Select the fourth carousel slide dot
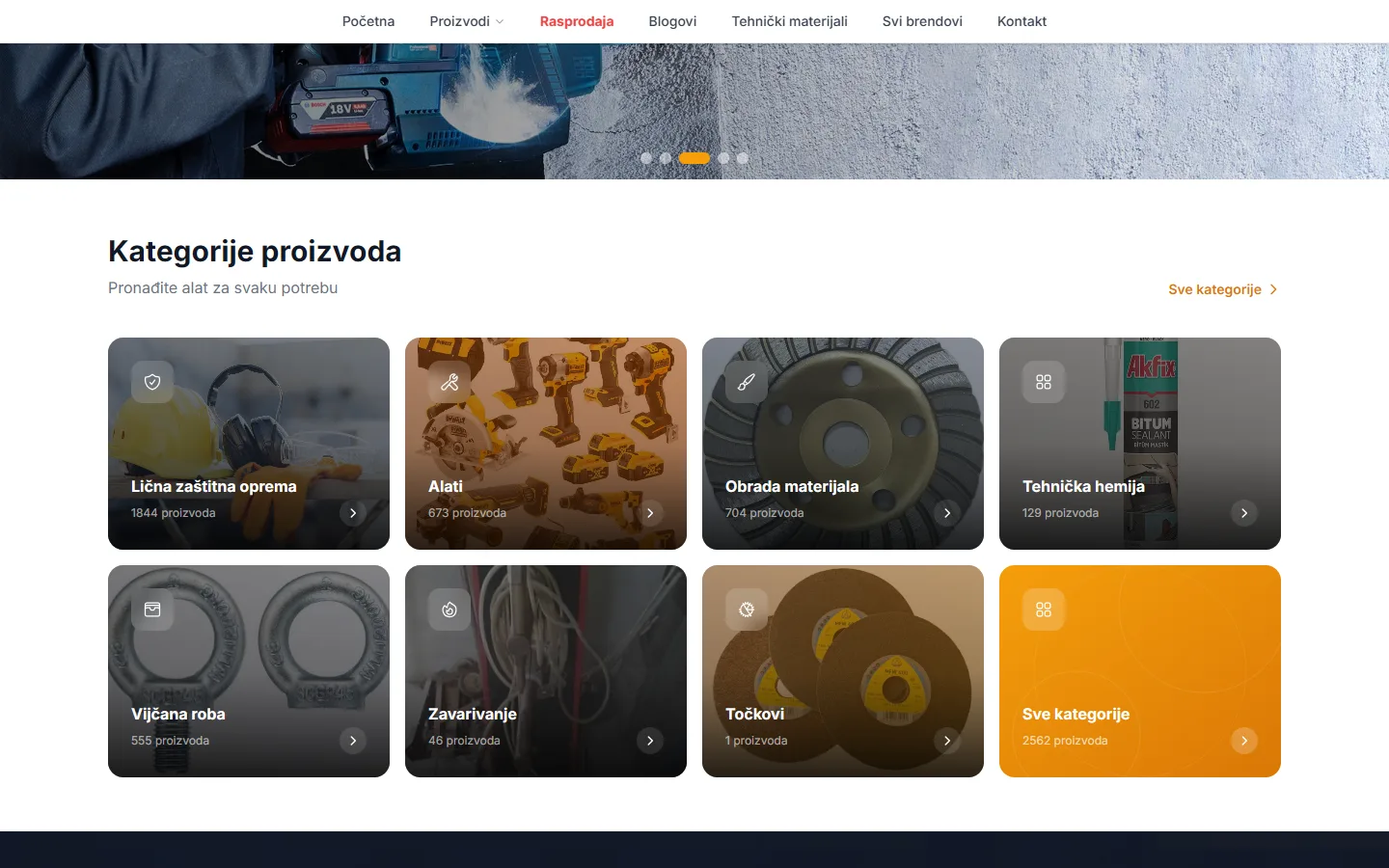This screenshot has height=868, width=1389. (x=723, y=158)
